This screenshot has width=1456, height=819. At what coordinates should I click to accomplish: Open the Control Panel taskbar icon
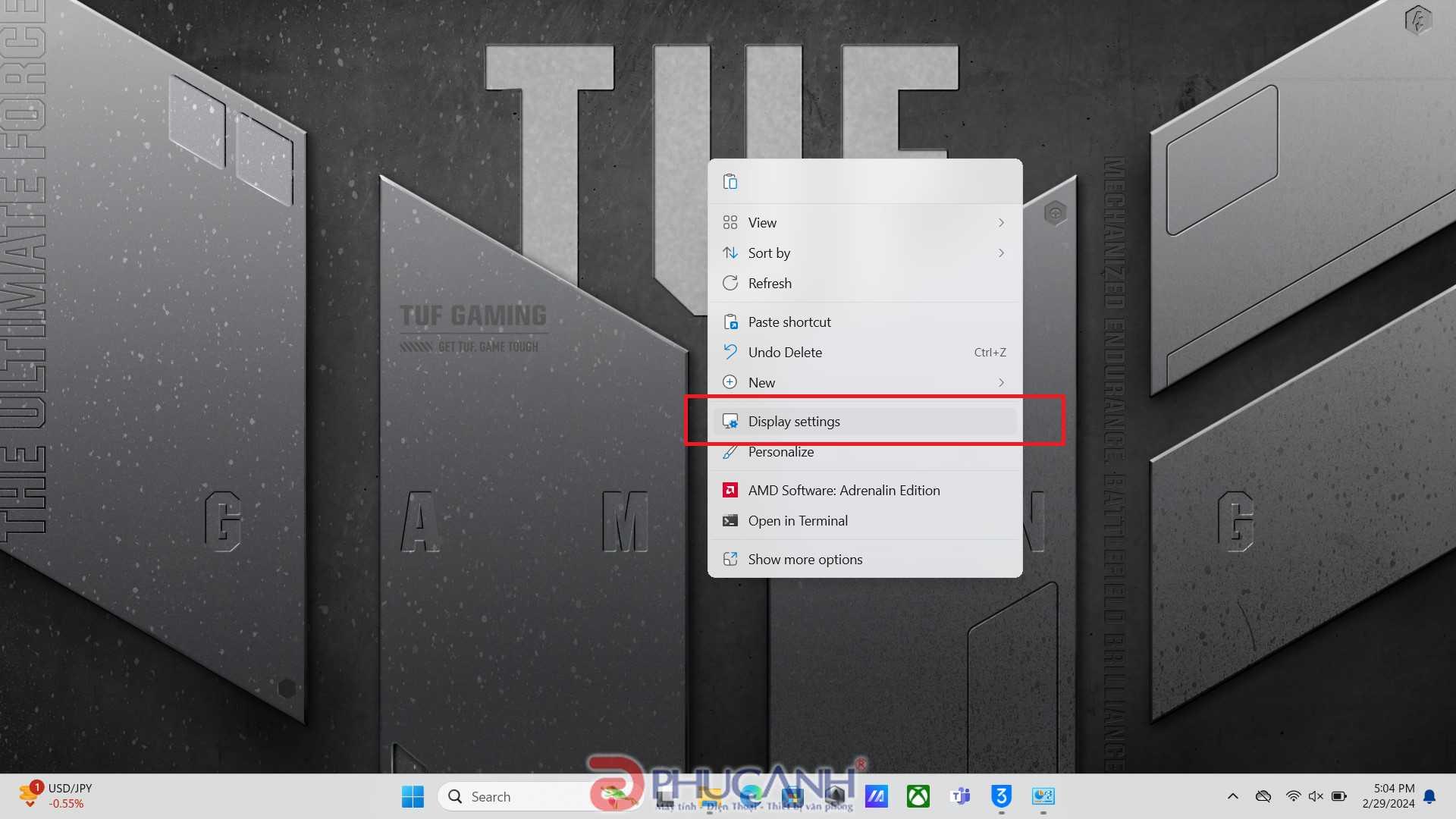(x=1043, y=796)
